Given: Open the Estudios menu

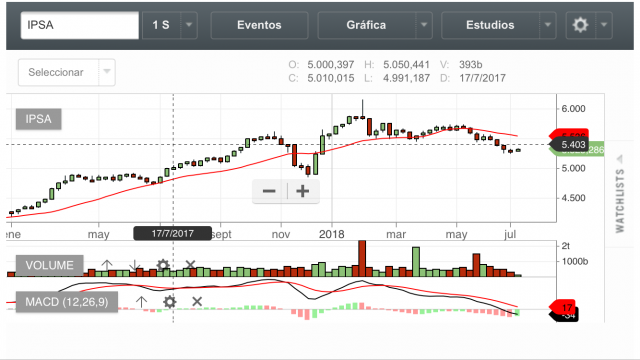Looking at the screenshot, I should tap(490, 25).
